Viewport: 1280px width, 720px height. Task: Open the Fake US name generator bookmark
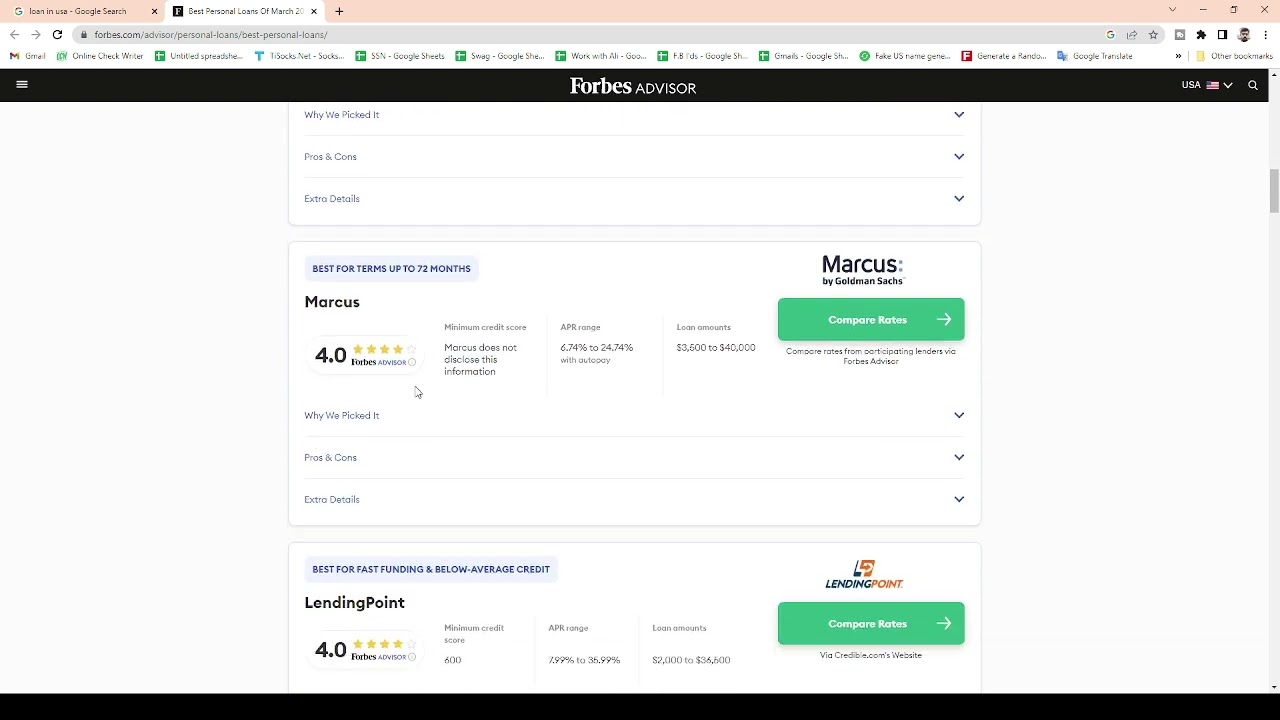pyautogui.click(x=905, y=56)
